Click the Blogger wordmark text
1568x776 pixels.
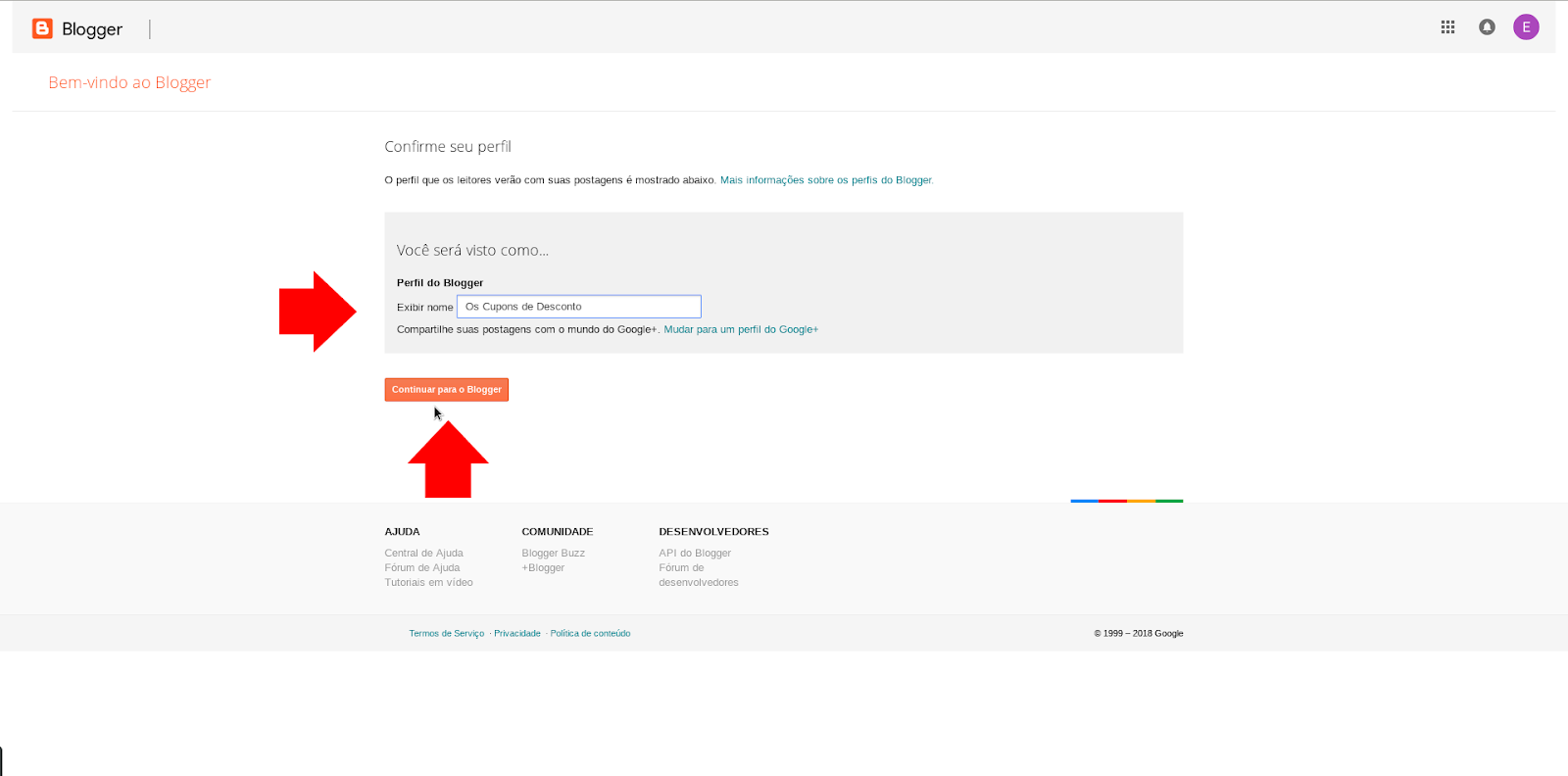tap(92, 29)
